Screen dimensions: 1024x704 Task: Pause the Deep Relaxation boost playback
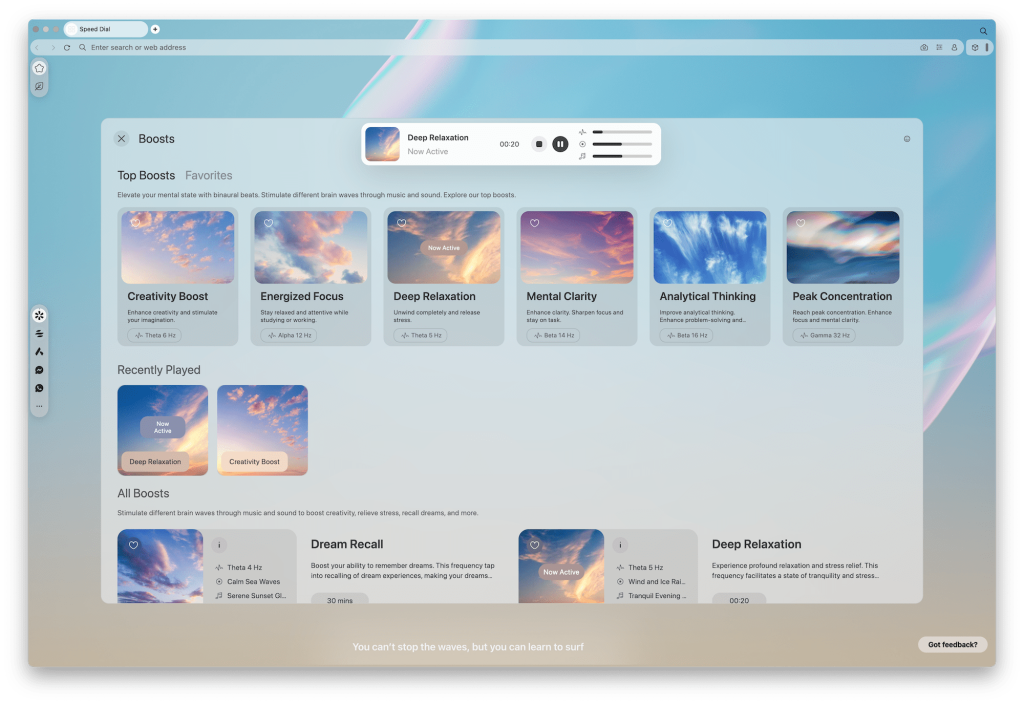(560, 144)
